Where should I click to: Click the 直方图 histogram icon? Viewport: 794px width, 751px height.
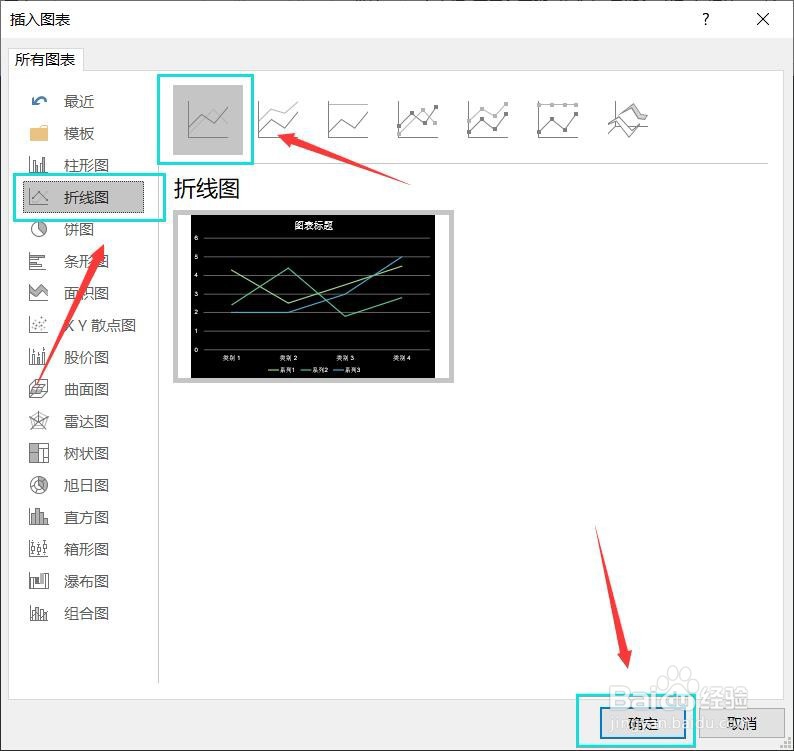38,517
